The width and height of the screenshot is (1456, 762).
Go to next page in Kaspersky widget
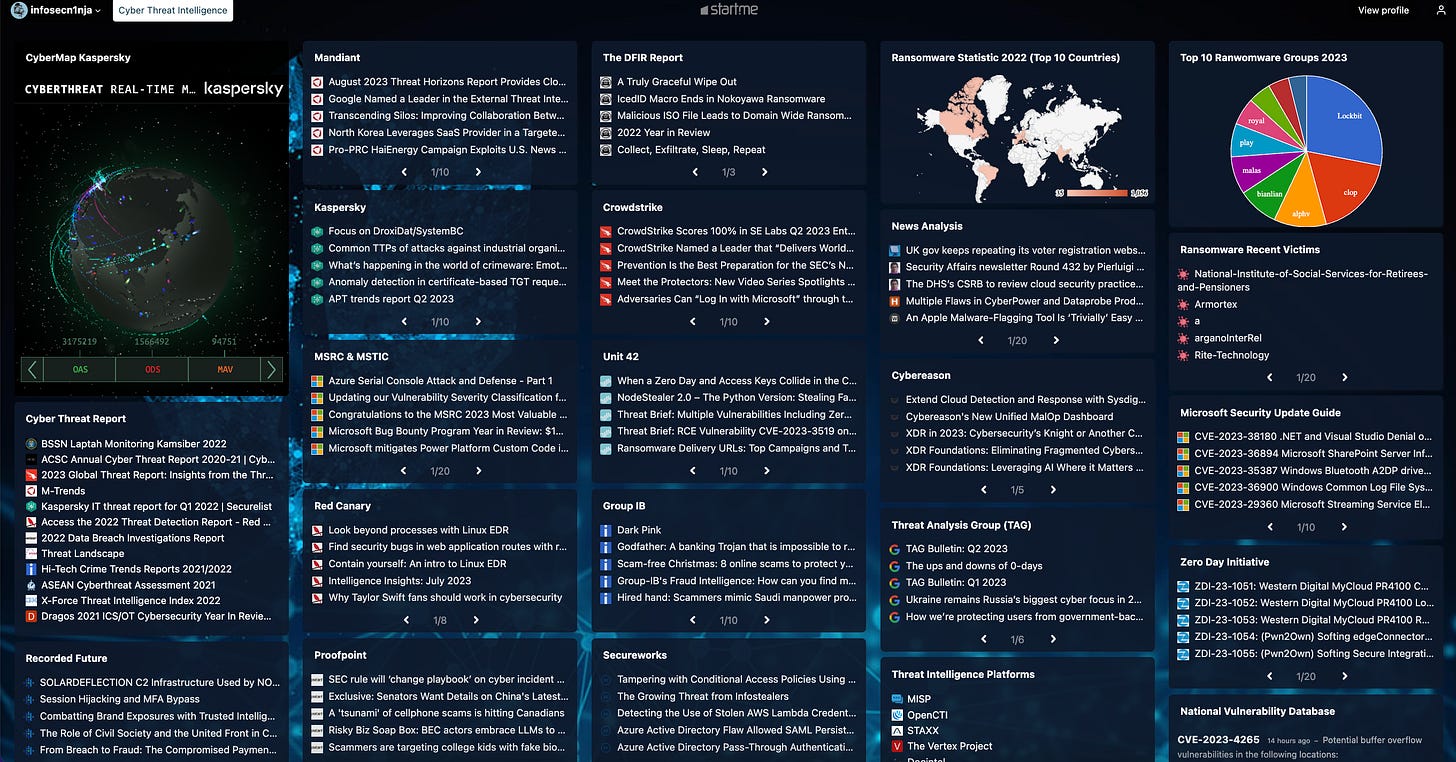point(479,322)
